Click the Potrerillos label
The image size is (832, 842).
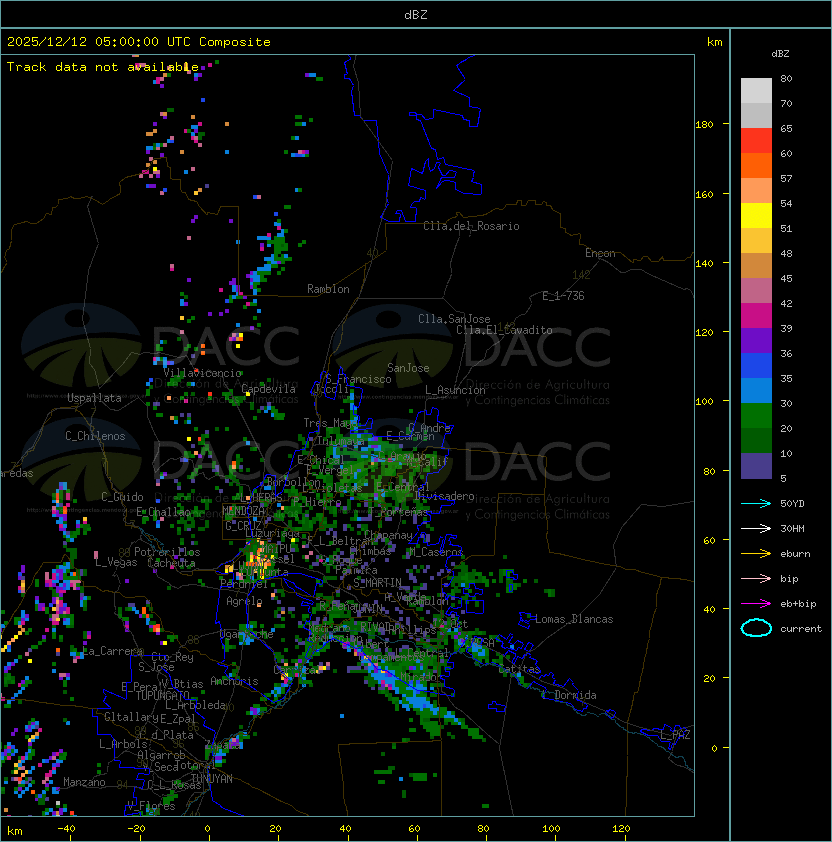click(x=167, y=552)
